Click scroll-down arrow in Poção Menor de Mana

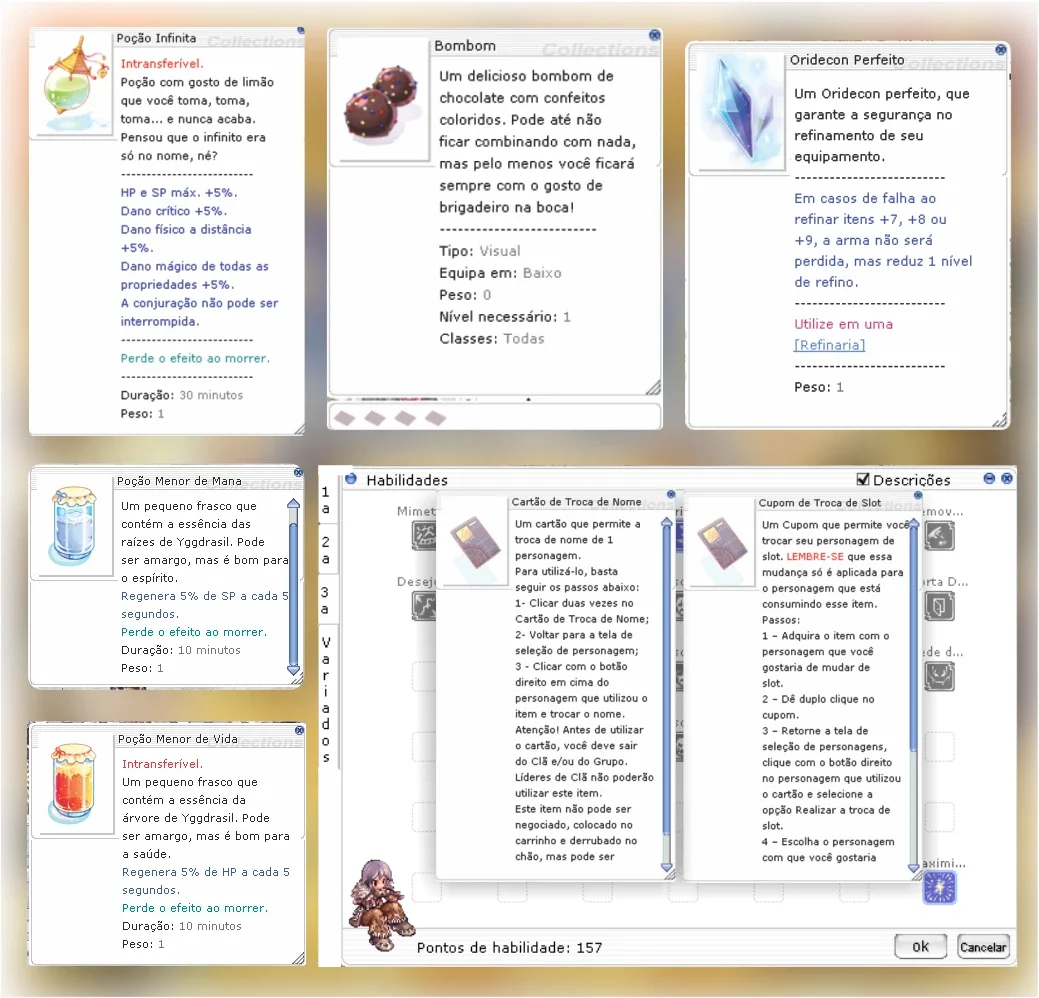click(x=294, y=670)
